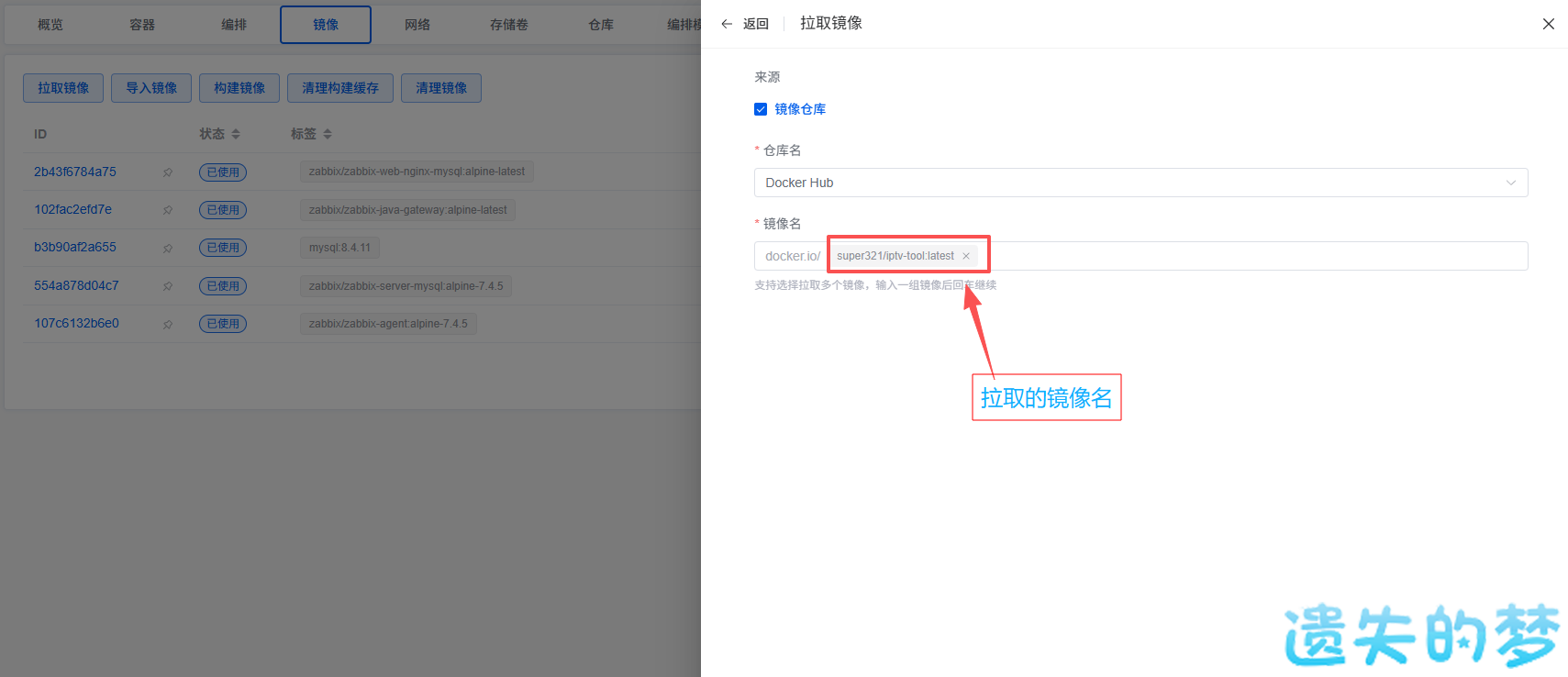Remove the super321/iptv-tool:latest tag
Screen dimensions: 1568x677
point(966,256)
